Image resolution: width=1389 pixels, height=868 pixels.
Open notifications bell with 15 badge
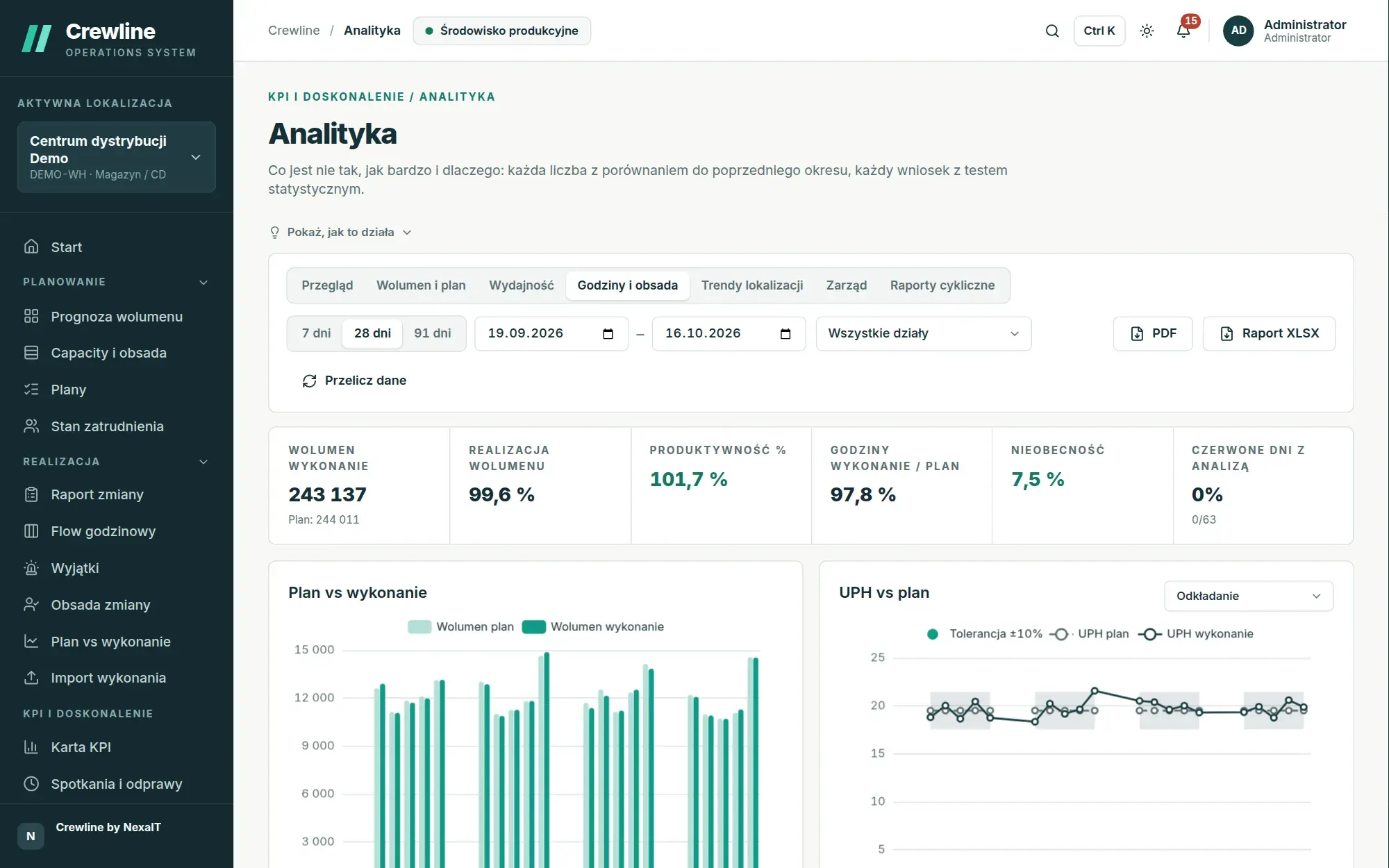point(1183,31)
